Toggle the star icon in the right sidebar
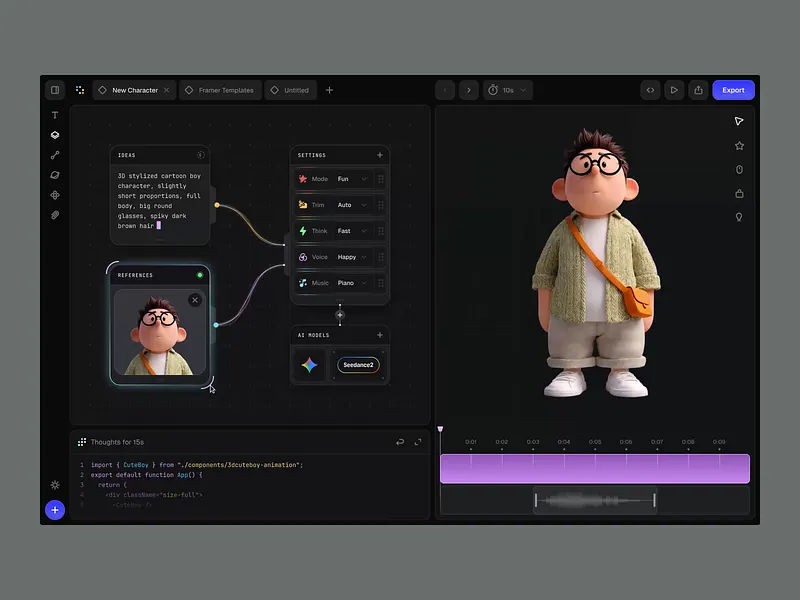Screen dimensions: 800x600 coord(739,145)
